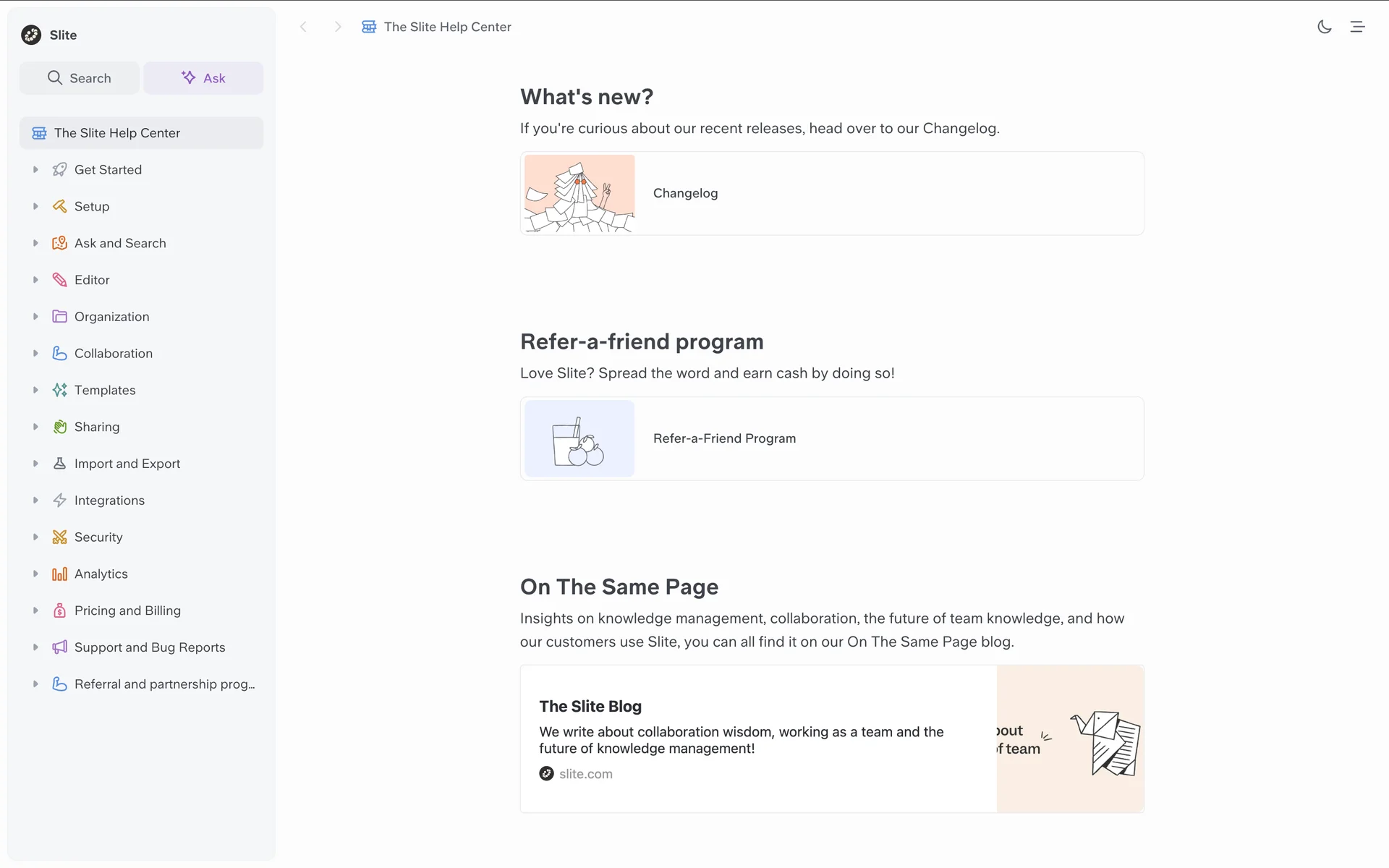Viewport: 1389px width, 868px height.
Task: Open the Search tab
Action: [x=80, y=78]
